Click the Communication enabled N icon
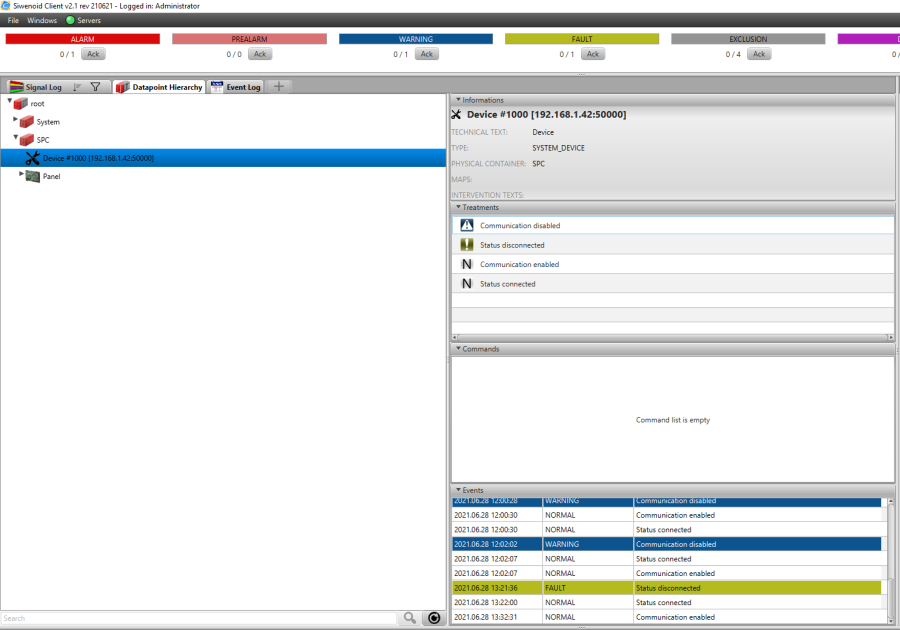Image resolution: width=900 pixels, height=630 pixels. pos(466,265)
